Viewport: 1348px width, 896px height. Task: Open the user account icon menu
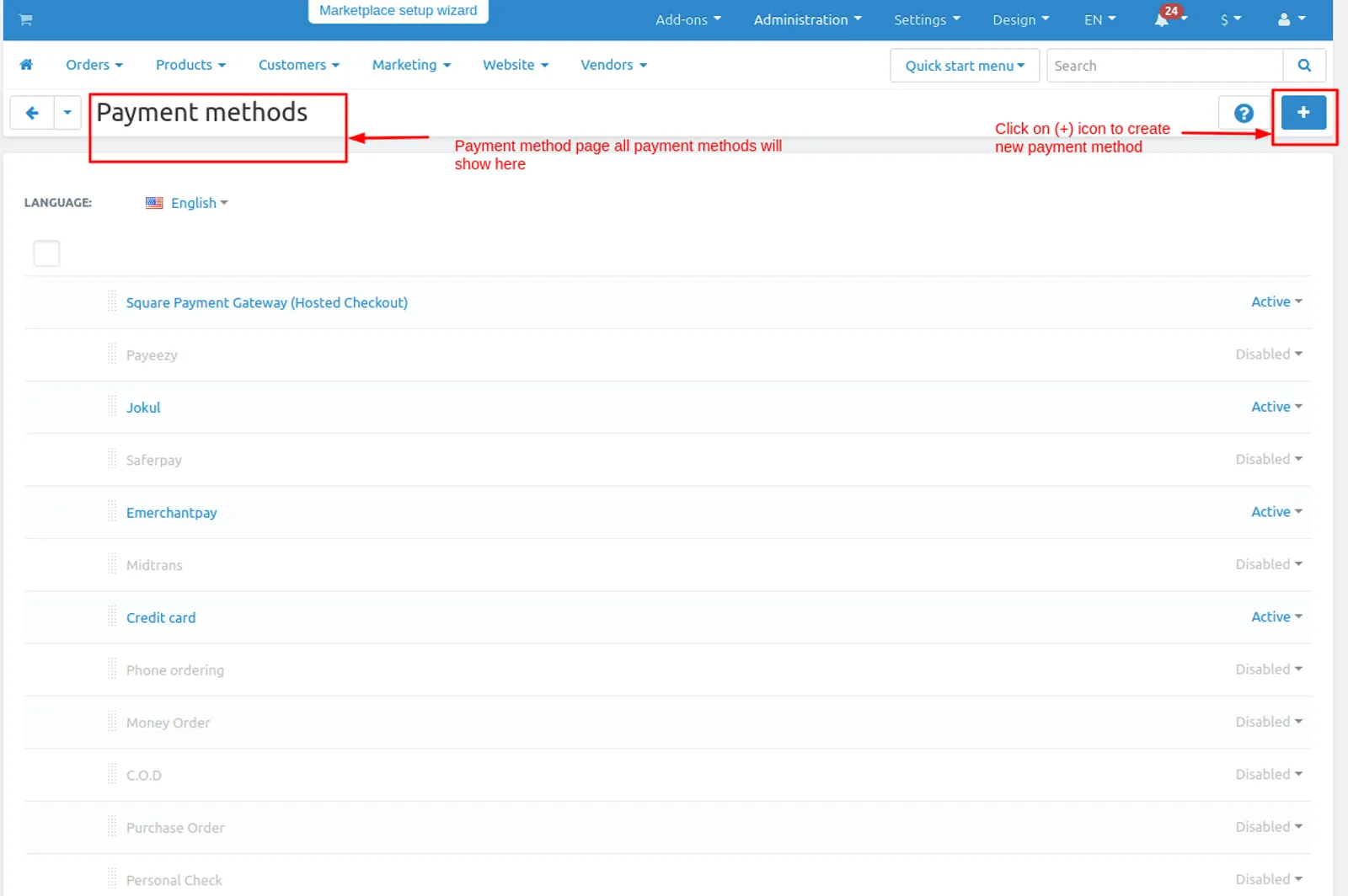click(x=1291, y=19)
